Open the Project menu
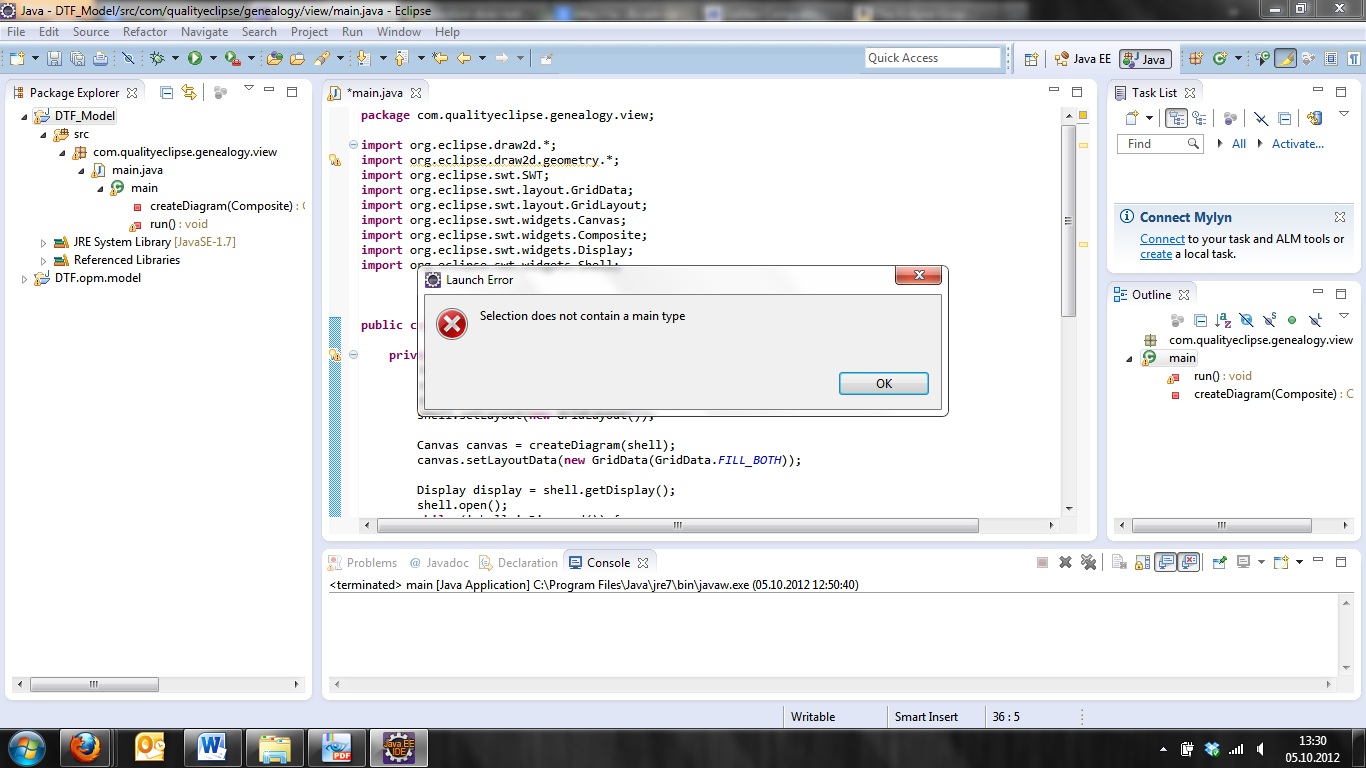Screen dimensions: 1366x768 pos(309,32)
